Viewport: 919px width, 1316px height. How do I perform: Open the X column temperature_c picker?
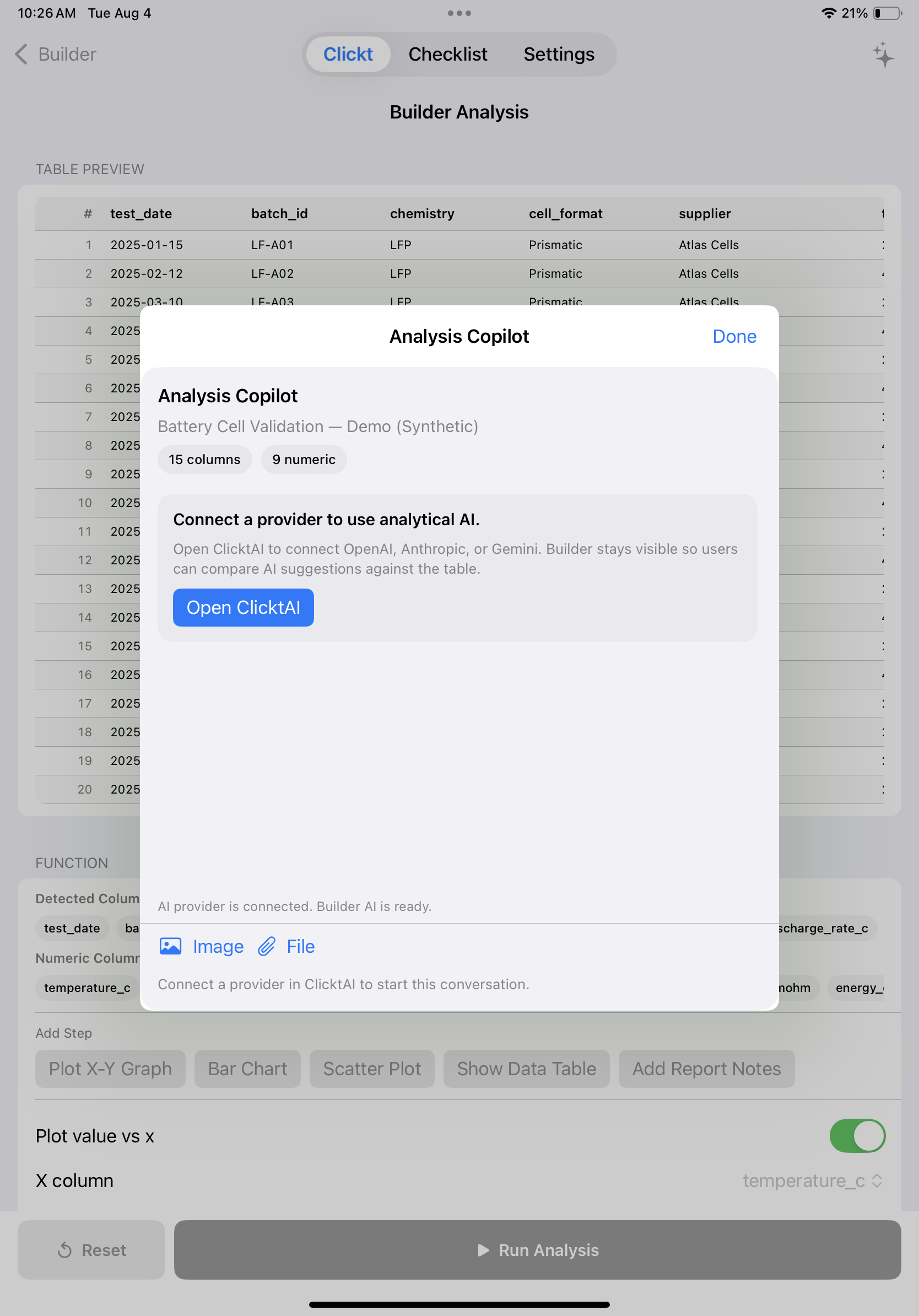click(813, 1181)
